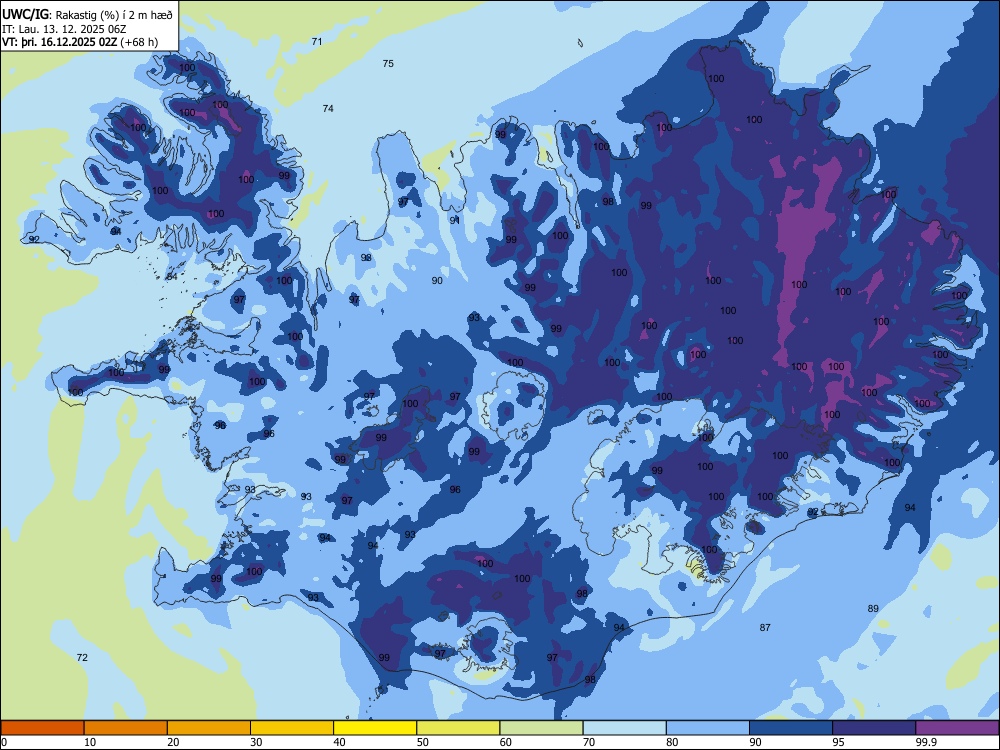The height and width of the screenshot is (750, 1000).
Task: Click the humidity value 75 on the map
Action: [x=388, y=63]
